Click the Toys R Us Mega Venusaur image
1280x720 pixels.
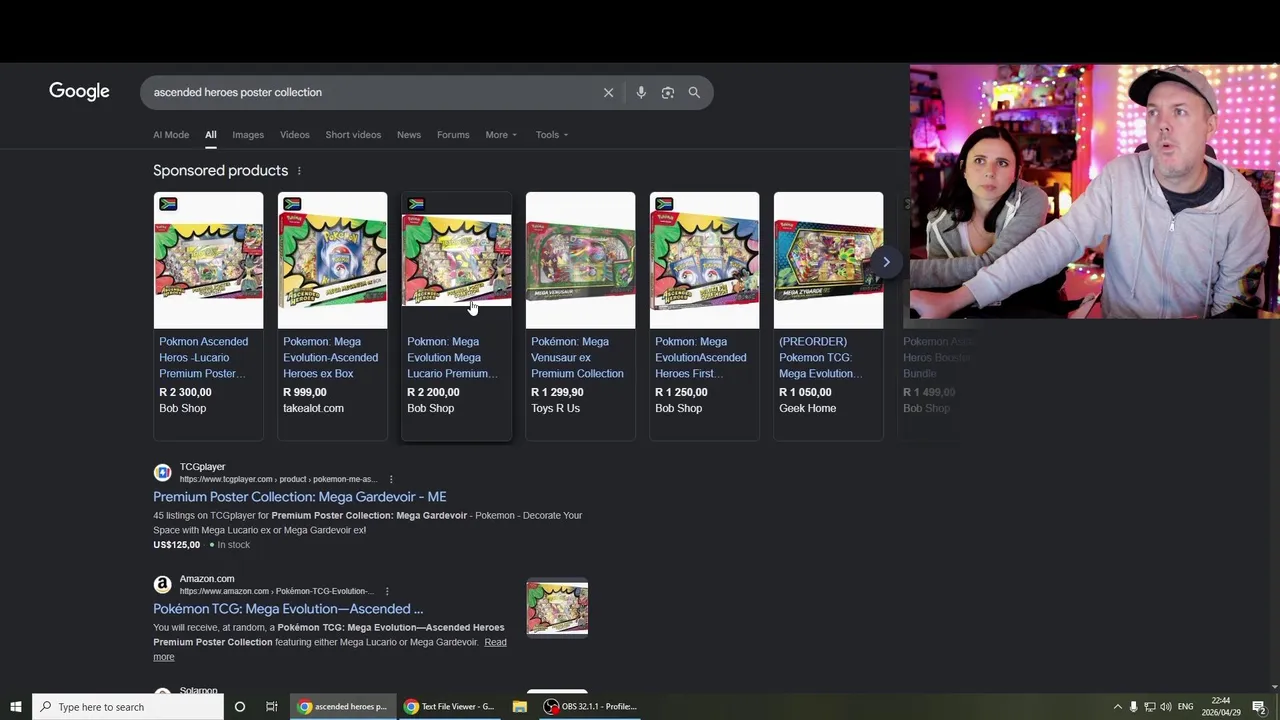[580, 260]
